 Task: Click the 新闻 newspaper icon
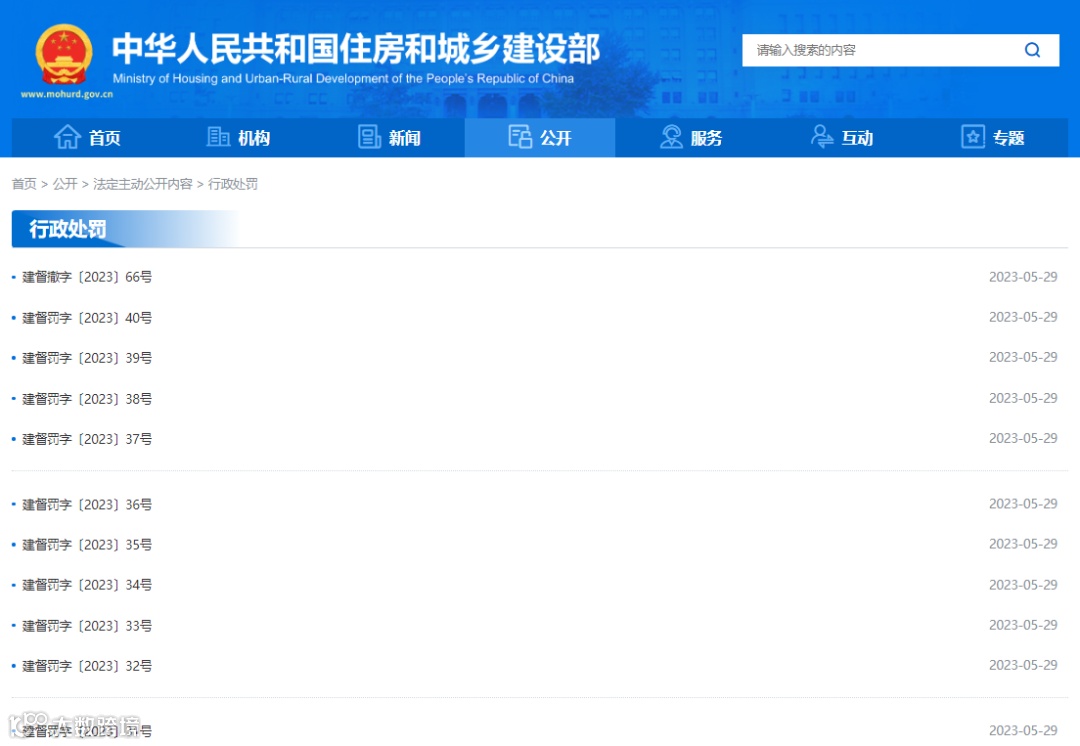click(369, 136)
